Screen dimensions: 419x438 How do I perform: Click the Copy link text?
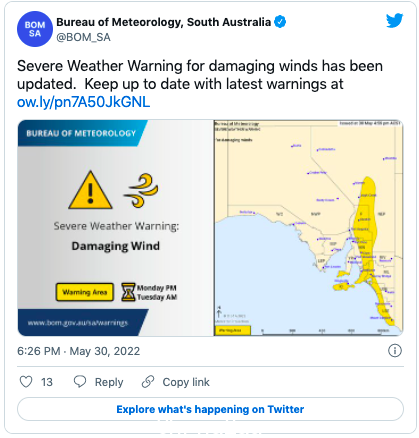pyautogui.click(x=186, y=382)
